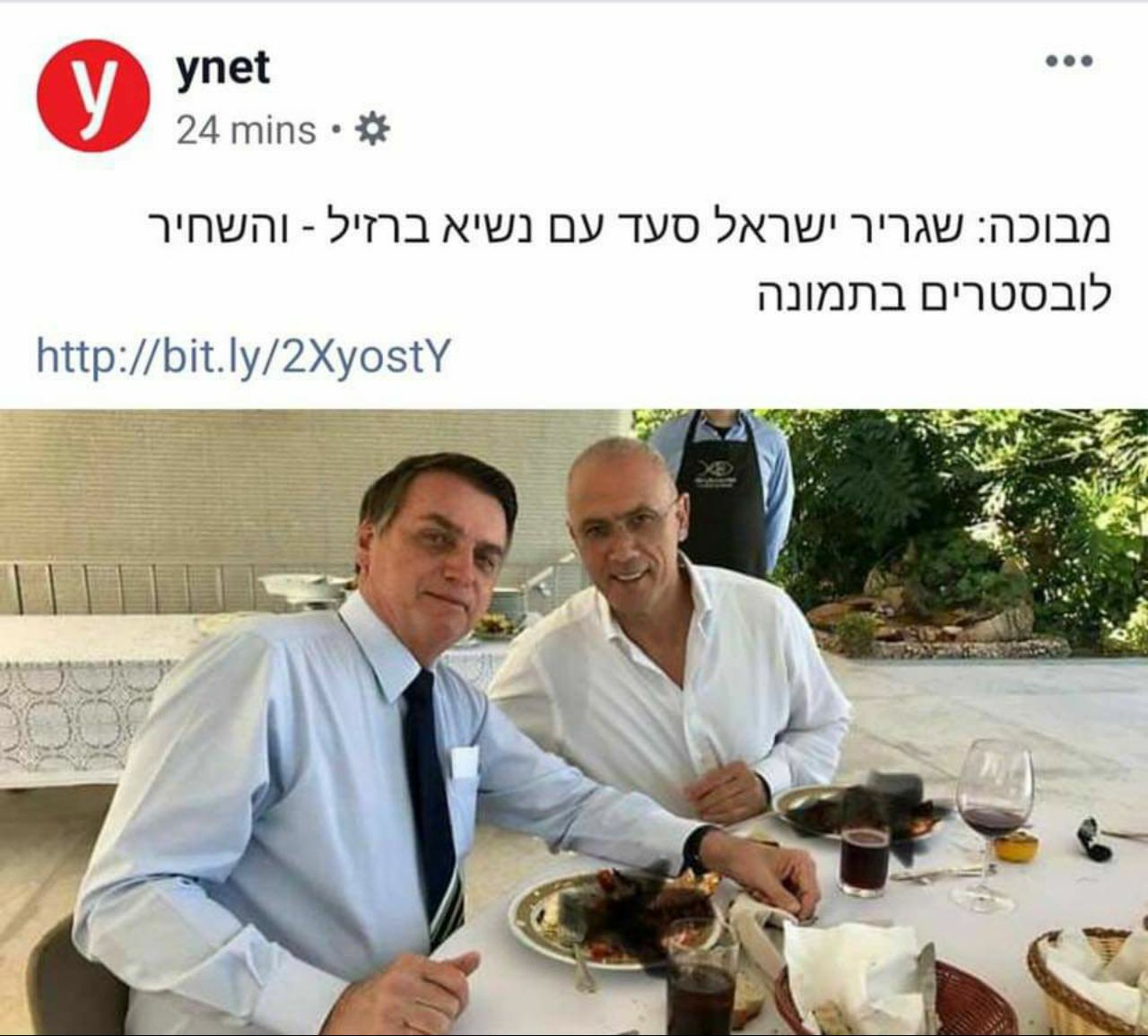Screen dimensions: 1148x1036
Task: Click the rear plate with blurred food
Action: point(859,812)
